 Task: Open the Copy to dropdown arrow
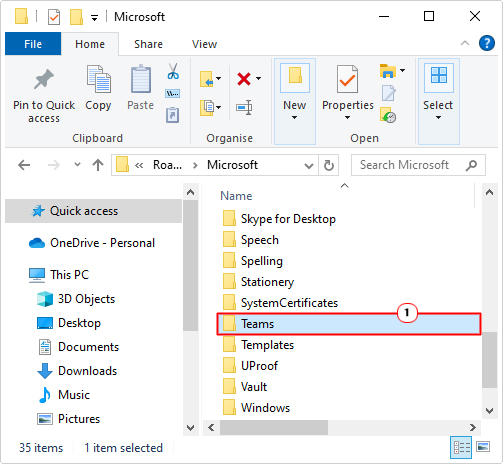(219, 107)
